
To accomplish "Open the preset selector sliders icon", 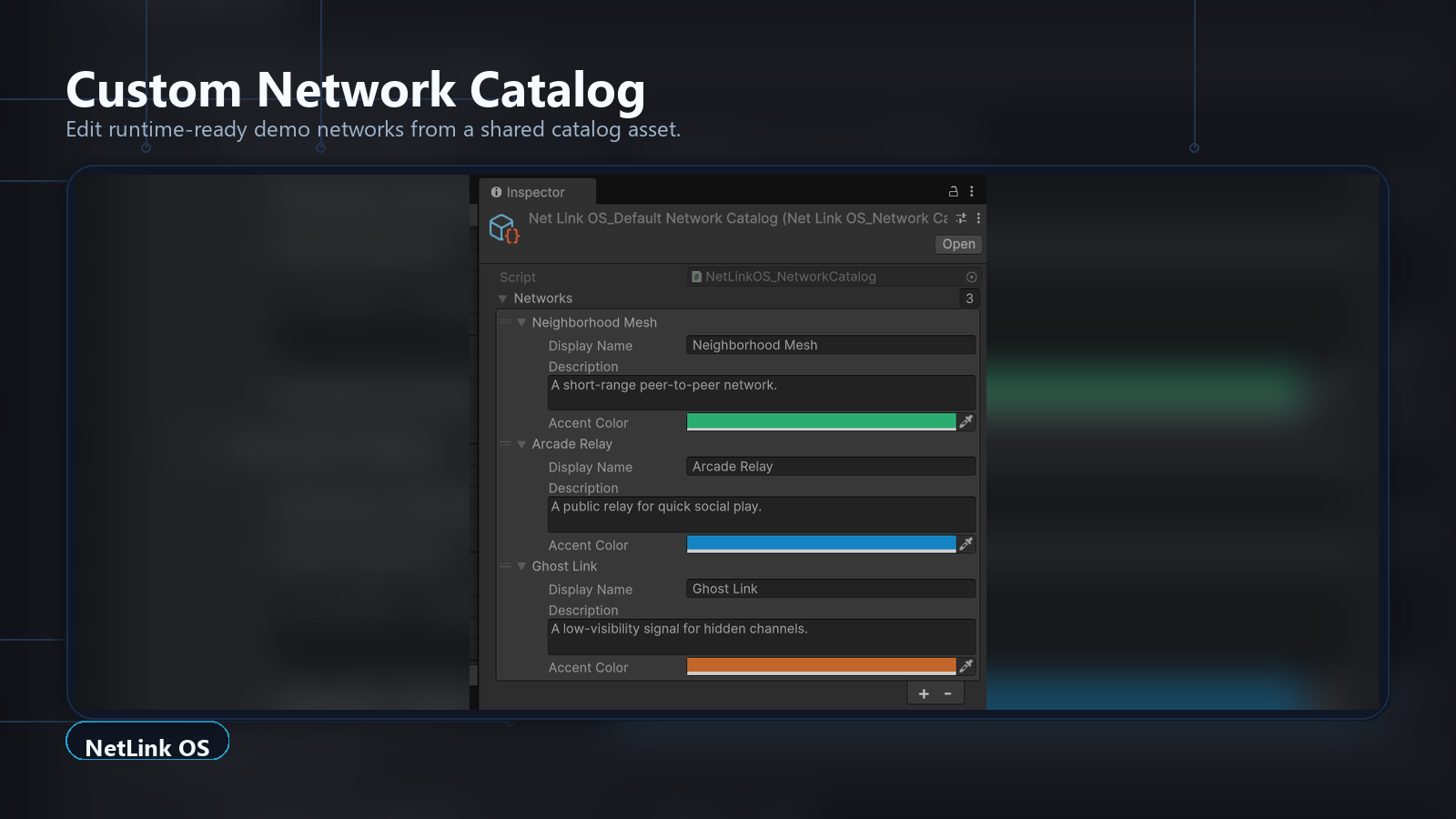I will pyautogui.click(x=961, y=218).
